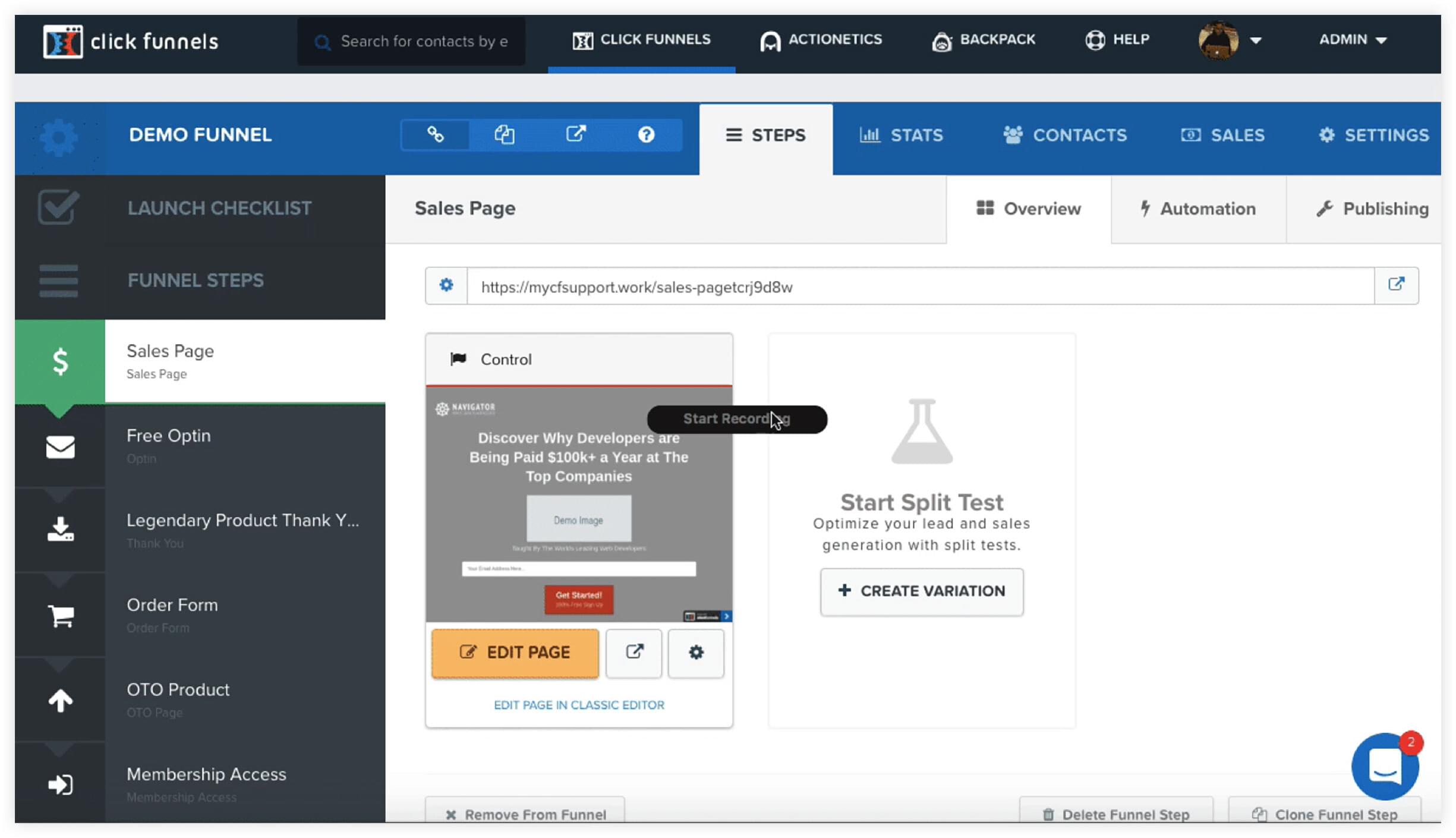Open the Admin dropdown menu

coord(1353,40)
